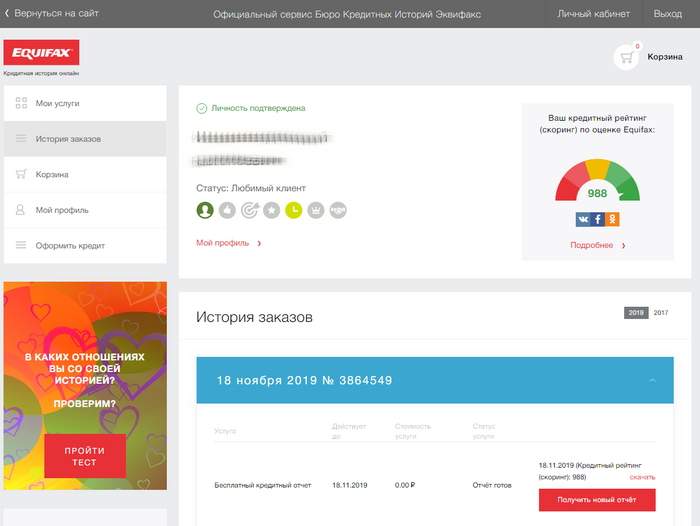Click the скачать download link
This screenshot has width=700, height=526.
(x=642, y=477)
